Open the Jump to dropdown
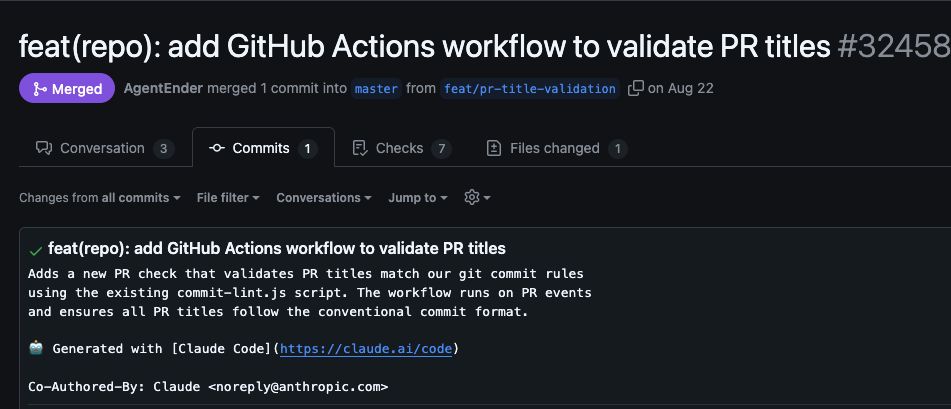Screen dimensions: 951x409 click(x=417, y=197)
